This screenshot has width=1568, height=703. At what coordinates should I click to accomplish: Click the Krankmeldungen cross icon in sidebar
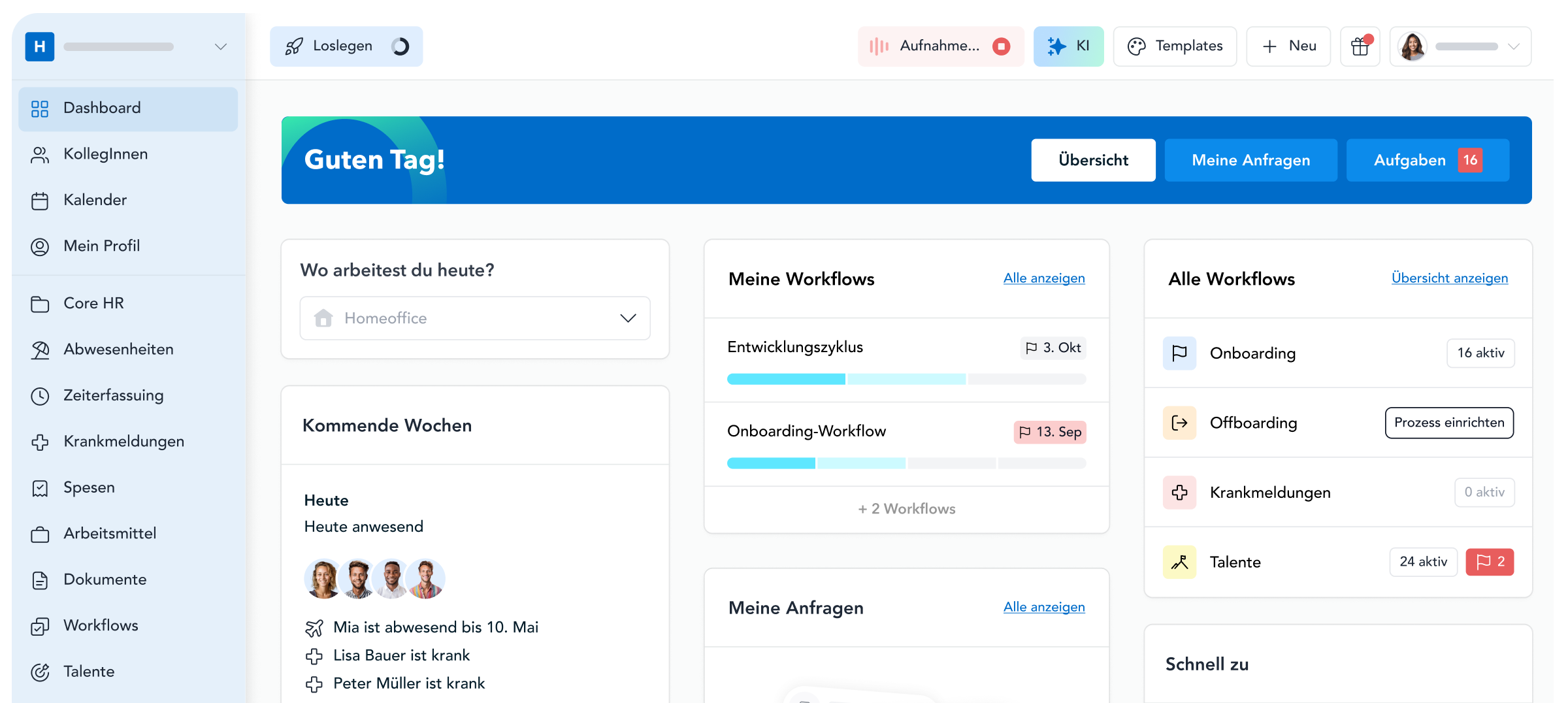(40, 442)
